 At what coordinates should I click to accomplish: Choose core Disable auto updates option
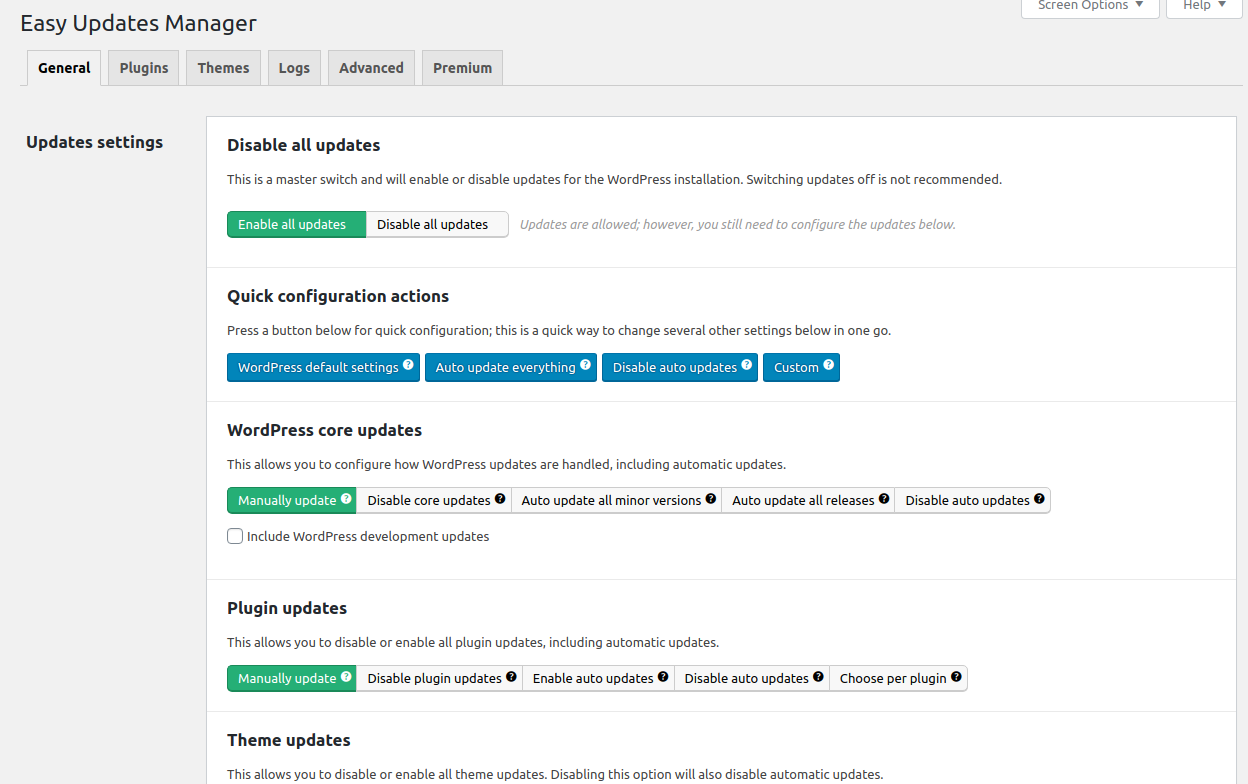click(972, 500)
